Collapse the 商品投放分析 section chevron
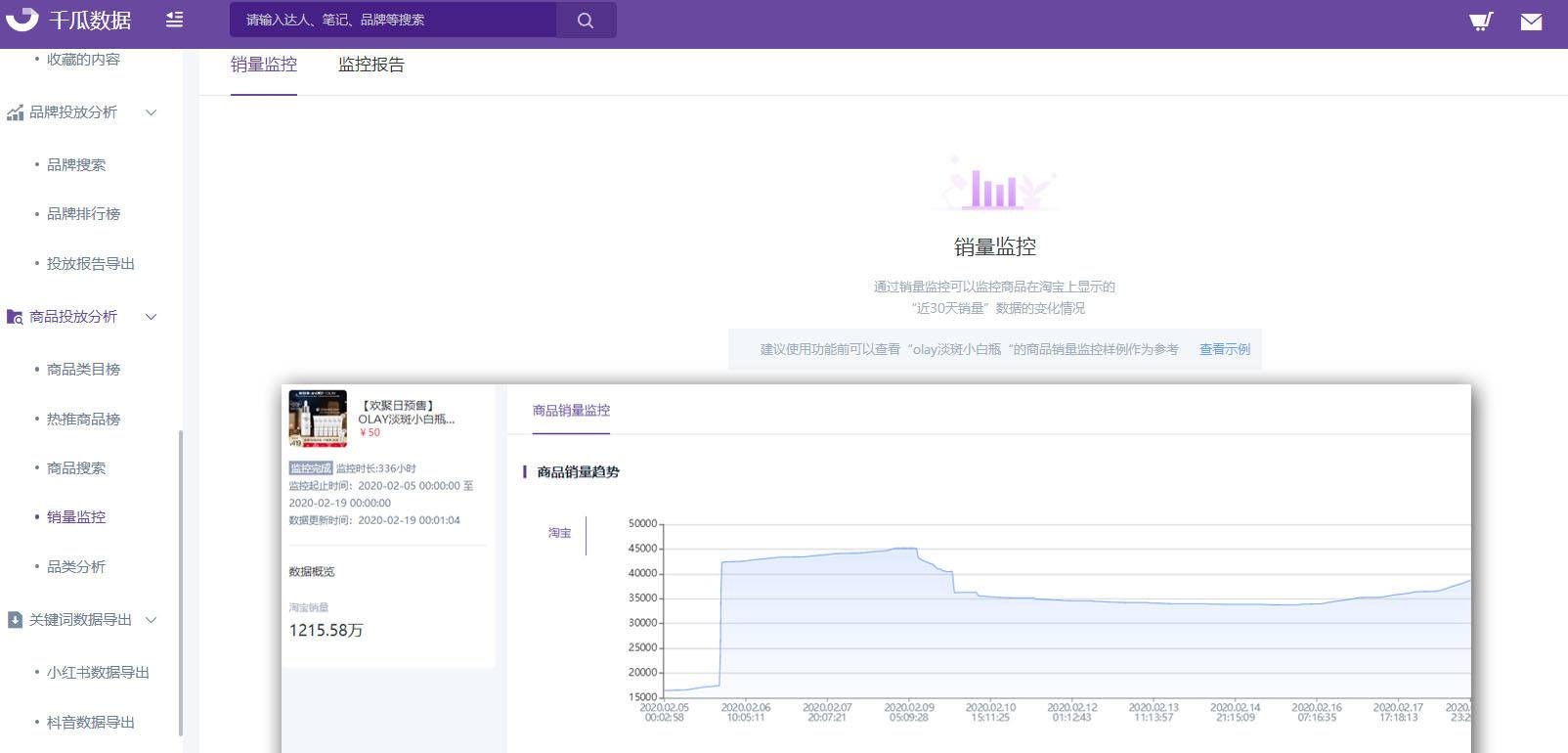1568x753 pixels. coord(152,317)
